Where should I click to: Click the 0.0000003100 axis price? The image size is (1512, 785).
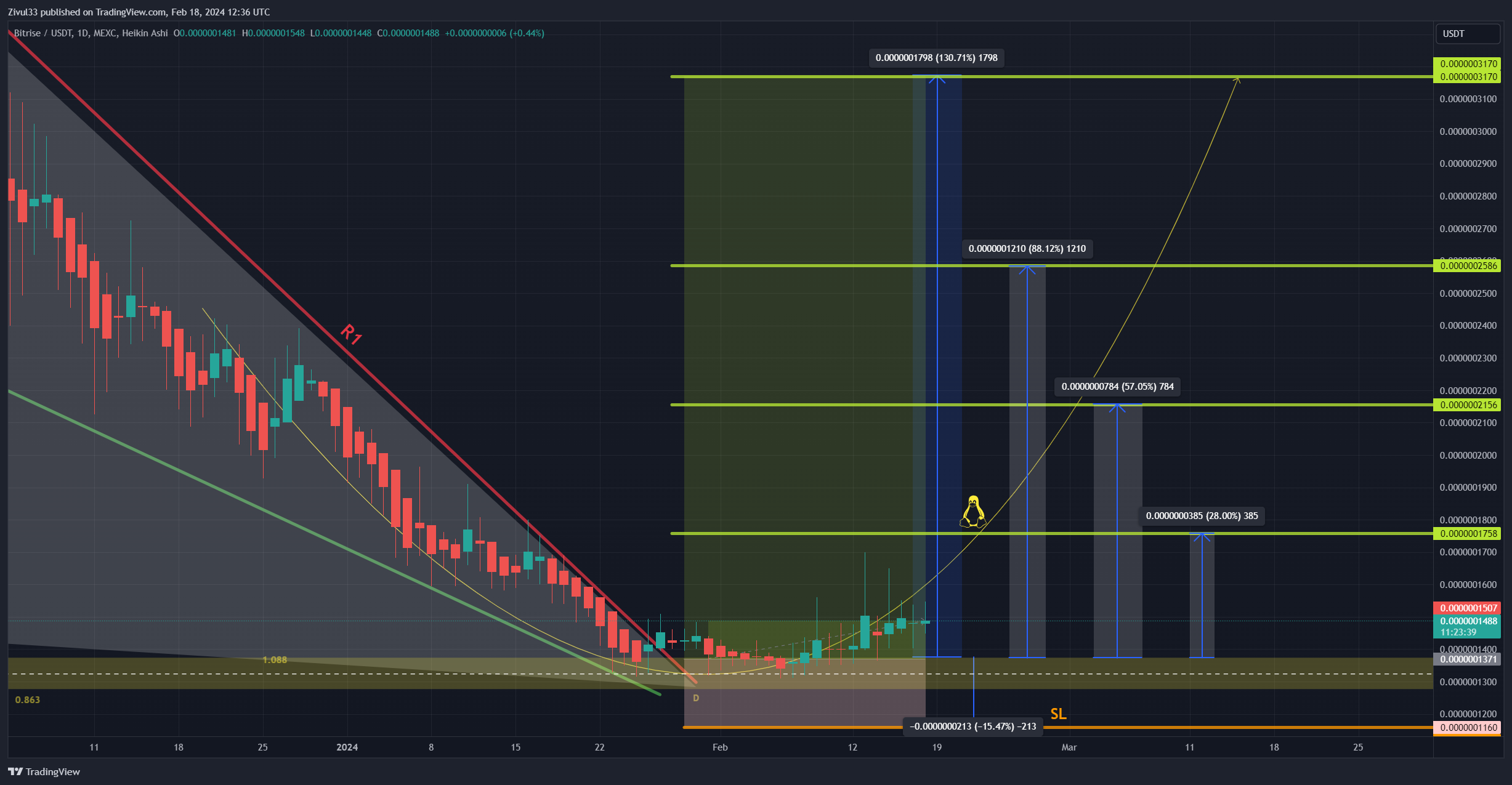point(1468,99)
